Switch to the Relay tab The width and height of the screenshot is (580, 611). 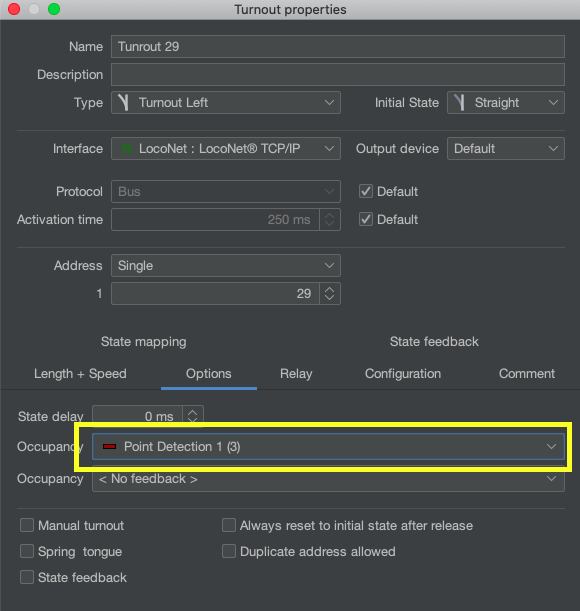[x=296, y=373]
